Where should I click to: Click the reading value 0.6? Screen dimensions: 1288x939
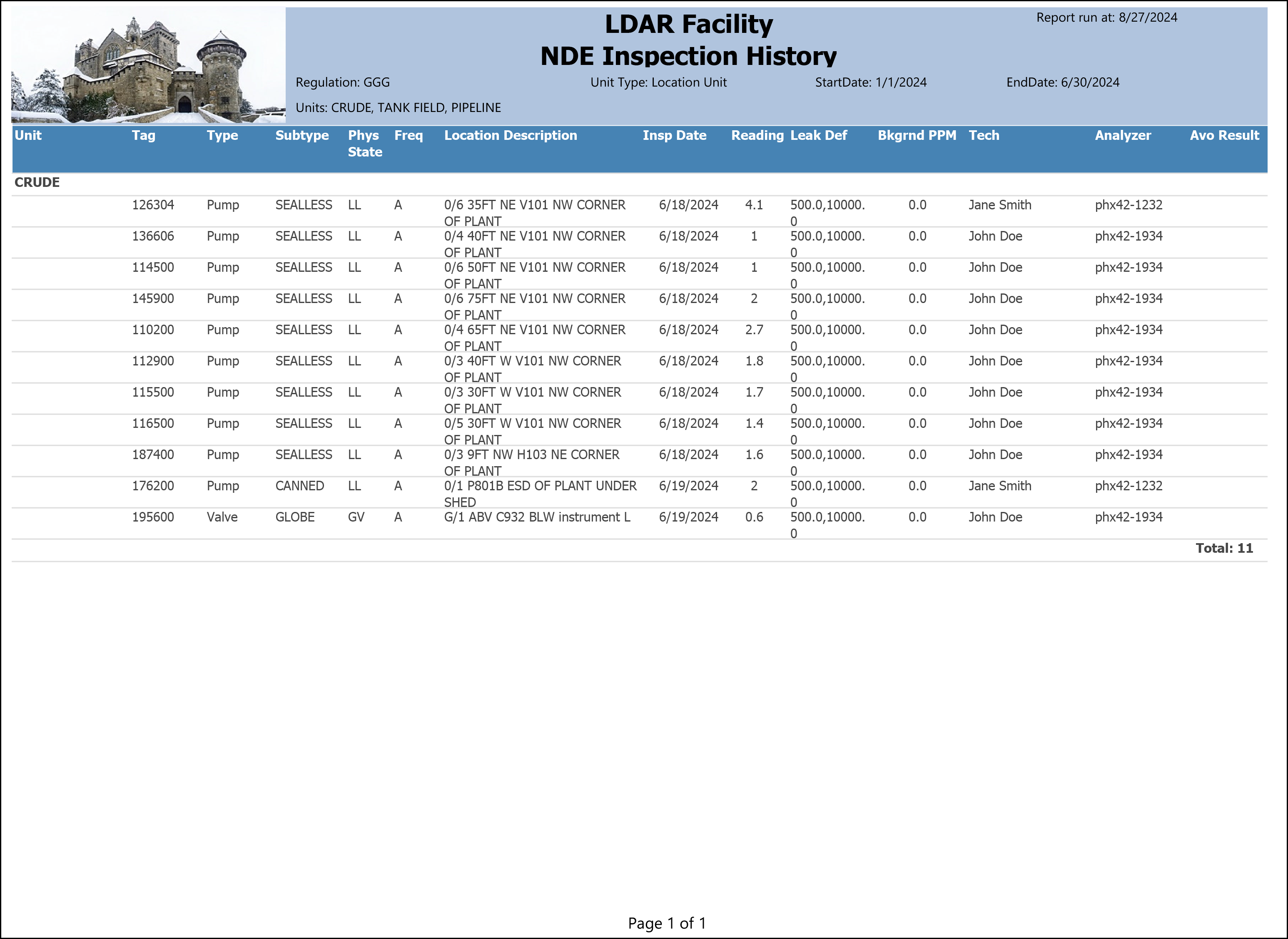pyautogui.click(x=754, y=518)
